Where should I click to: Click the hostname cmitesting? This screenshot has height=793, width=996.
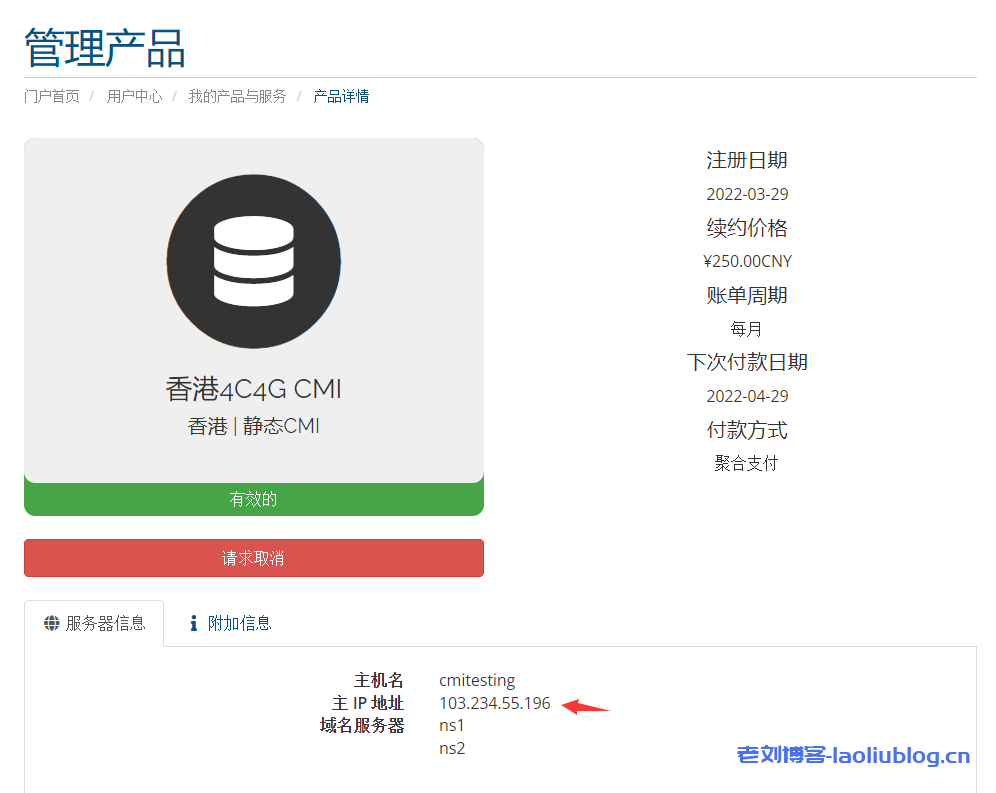(477, 680)
